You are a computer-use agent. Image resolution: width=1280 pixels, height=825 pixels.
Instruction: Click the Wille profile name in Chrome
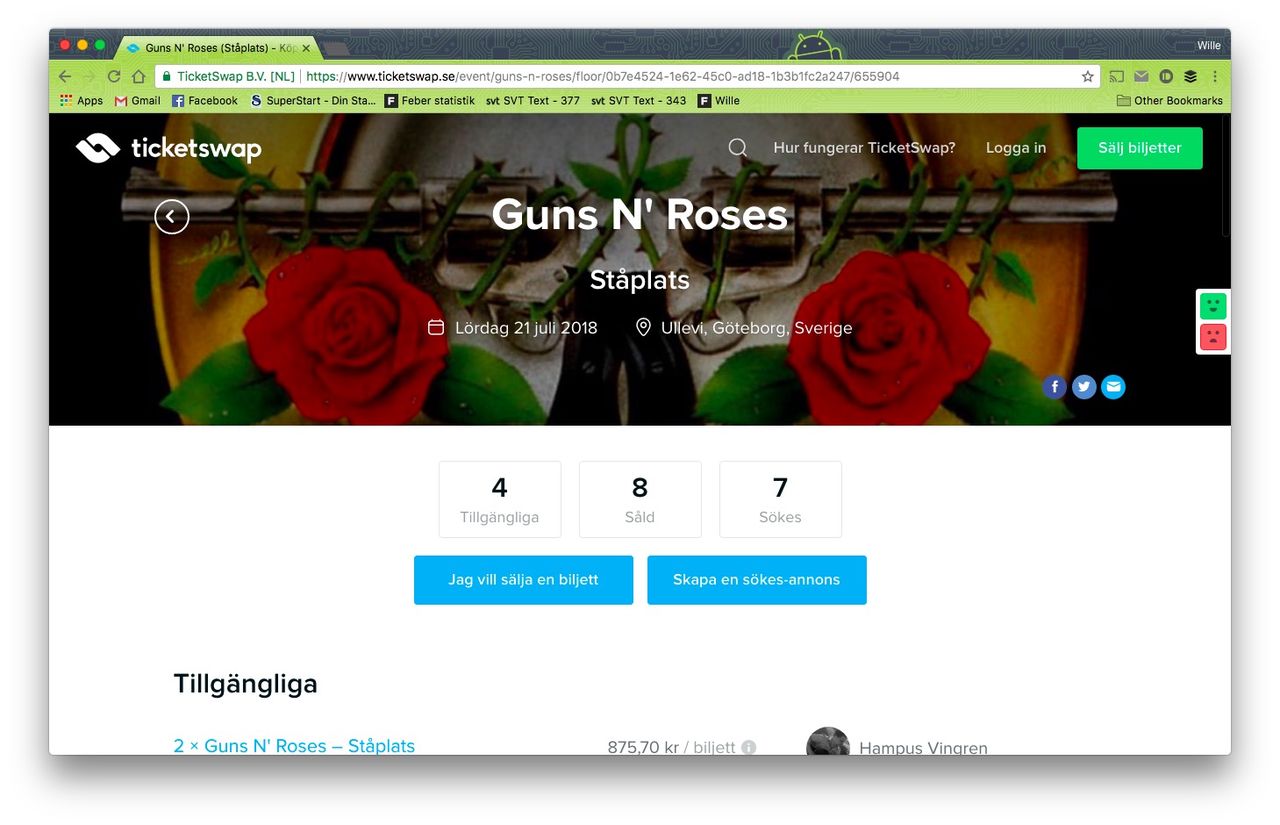click(1209, 46)
